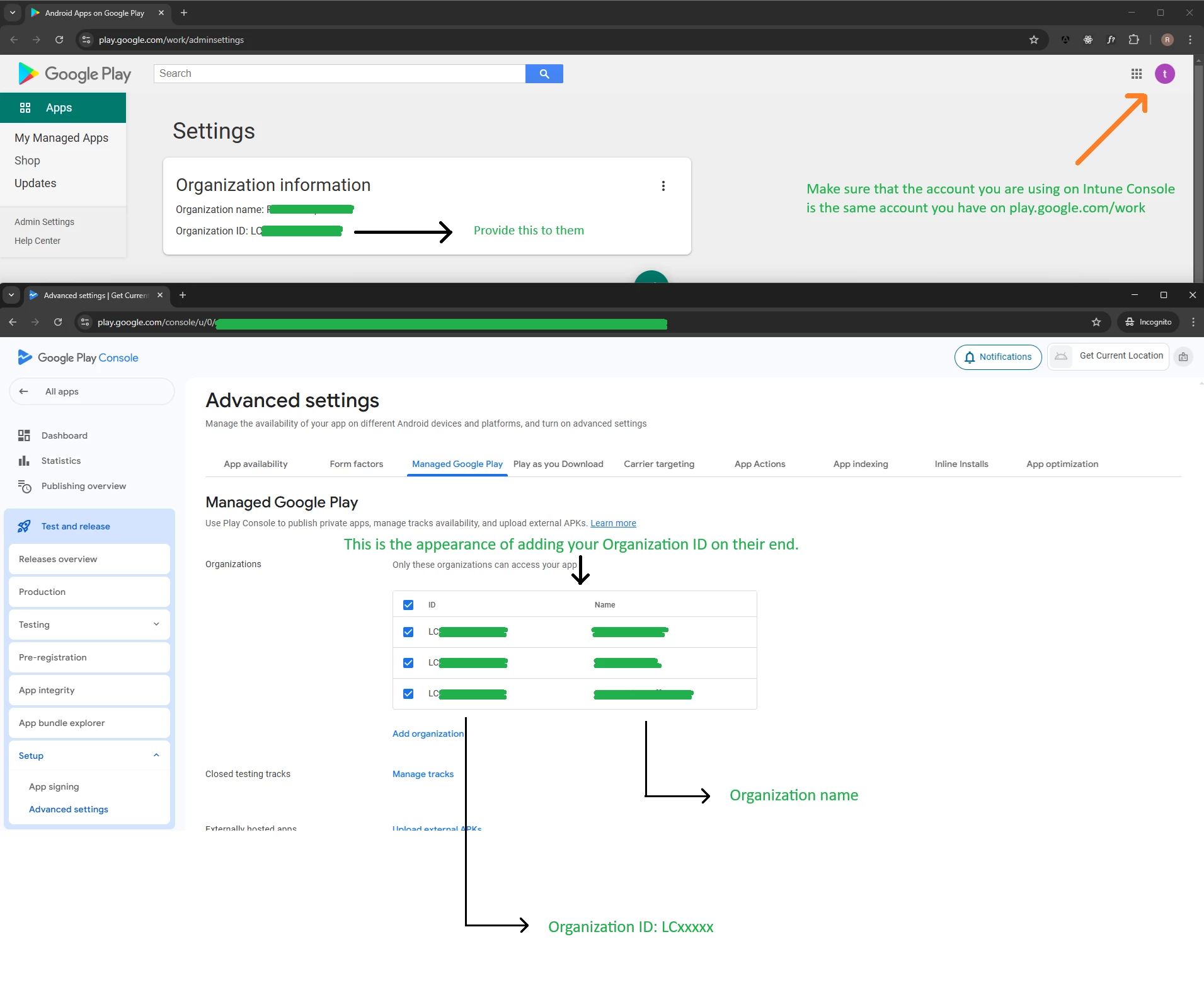Open Pre-registration in console sidebar

point(89,657)
